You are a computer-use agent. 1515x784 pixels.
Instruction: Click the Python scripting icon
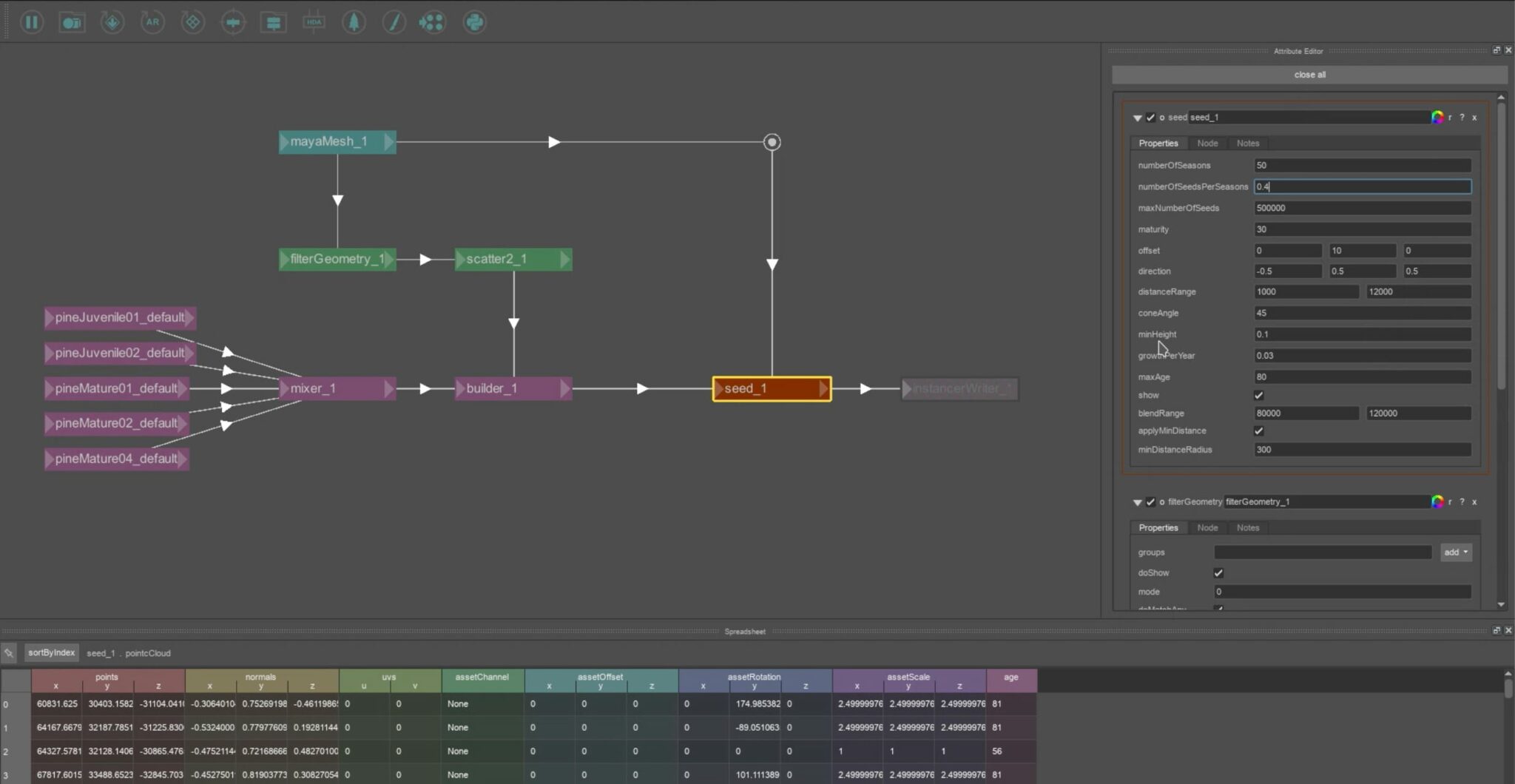474,22
